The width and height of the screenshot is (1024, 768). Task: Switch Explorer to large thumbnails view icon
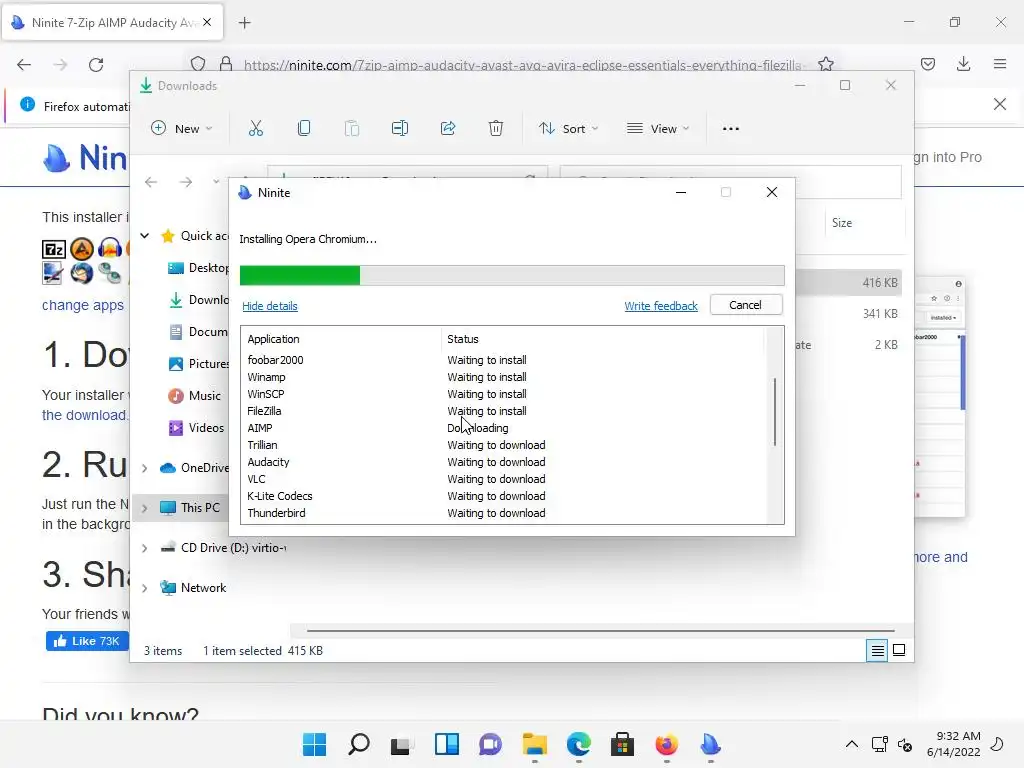899,650
